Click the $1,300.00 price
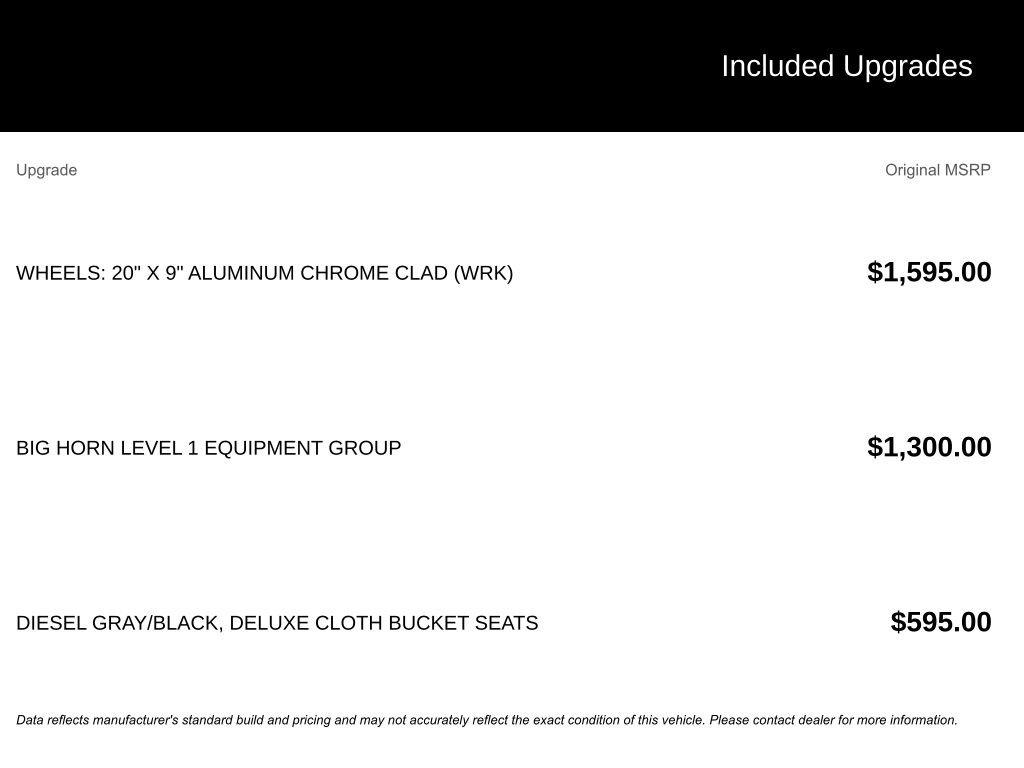Screen dimensions: 1024x768 click(929, 447)
